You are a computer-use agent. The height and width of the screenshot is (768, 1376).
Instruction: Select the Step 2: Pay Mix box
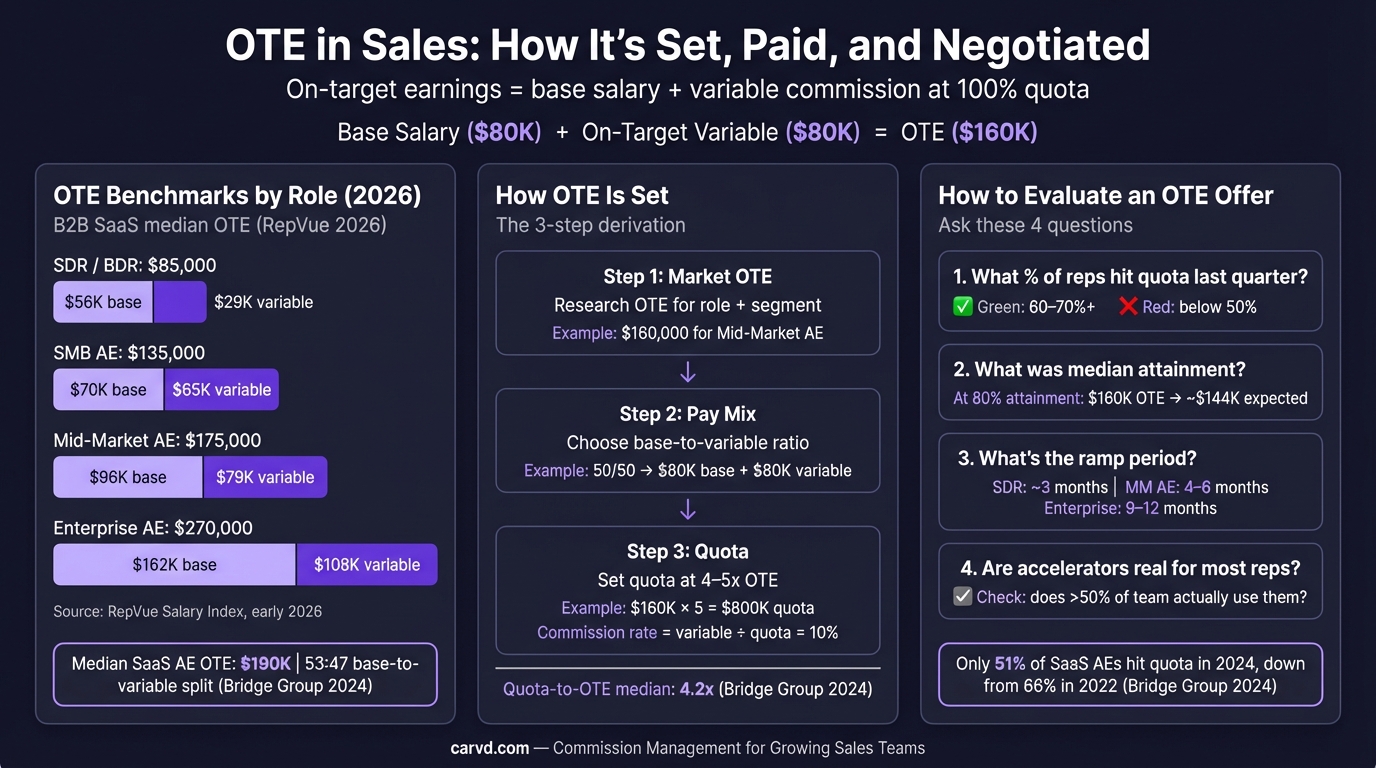point(688,441)
